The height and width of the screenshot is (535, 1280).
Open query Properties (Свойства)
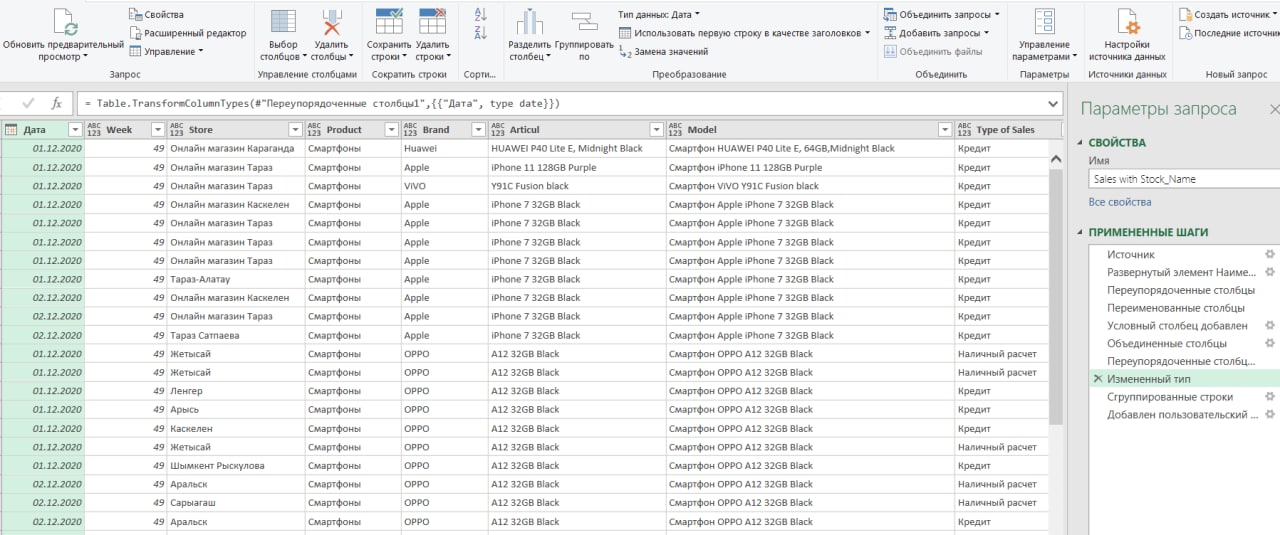click(155, 15)
